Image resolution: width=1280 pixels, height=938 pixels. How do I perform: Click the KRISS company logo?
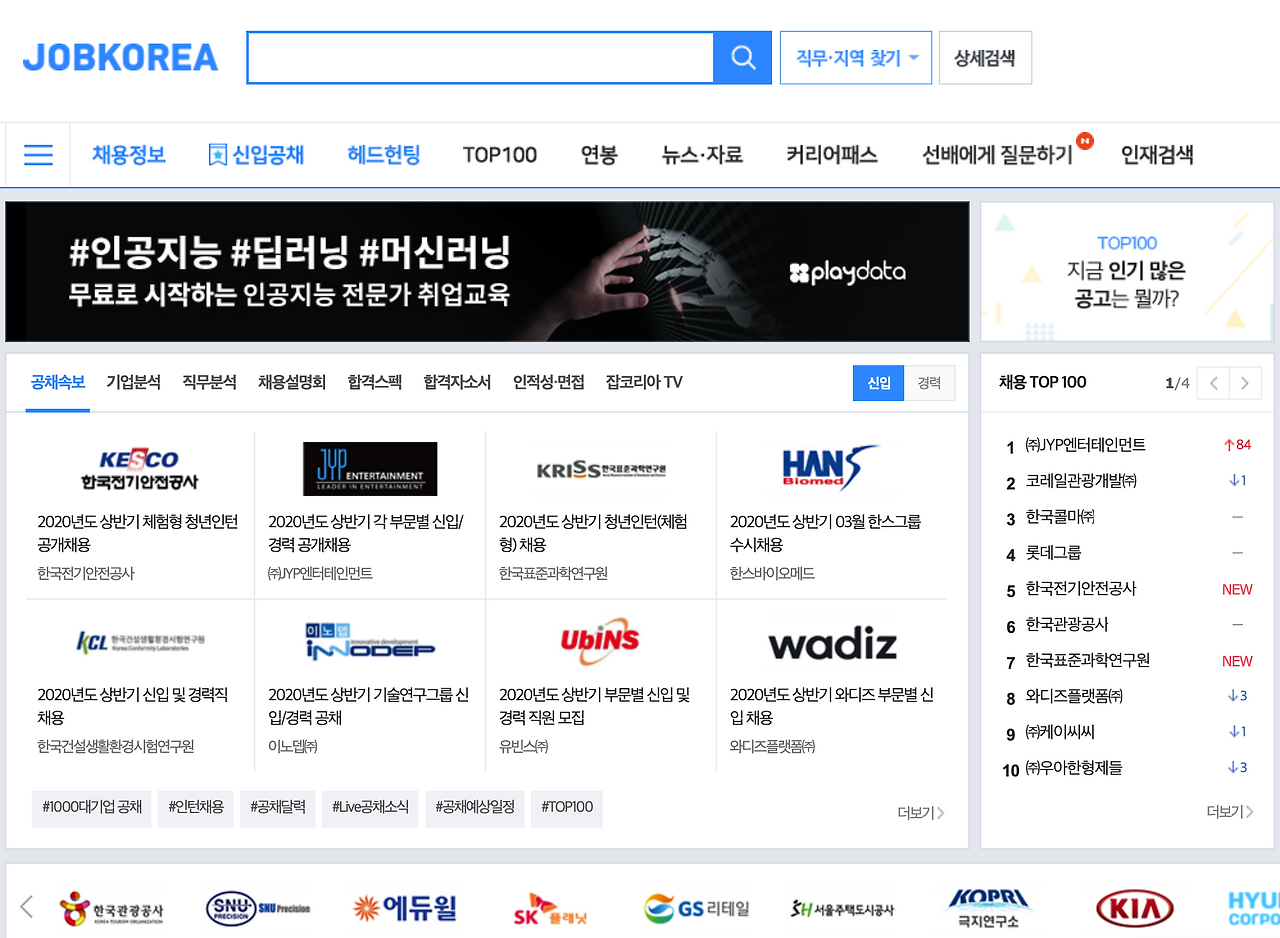[x=601, y=469]
